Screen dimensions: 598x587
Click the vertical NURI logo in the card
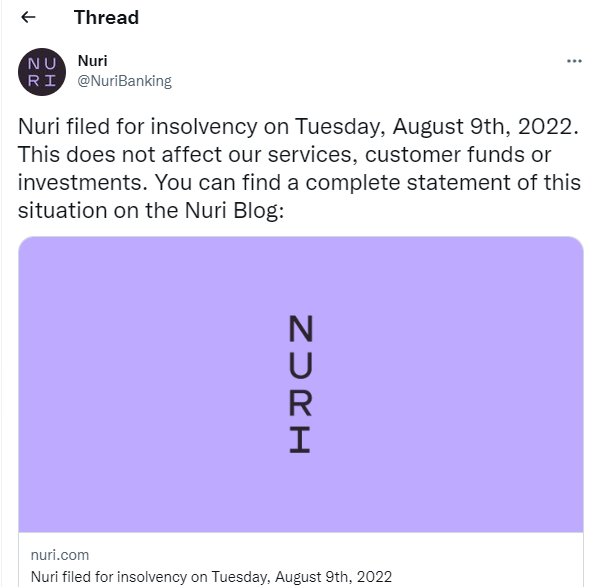(x=301, y=384)
